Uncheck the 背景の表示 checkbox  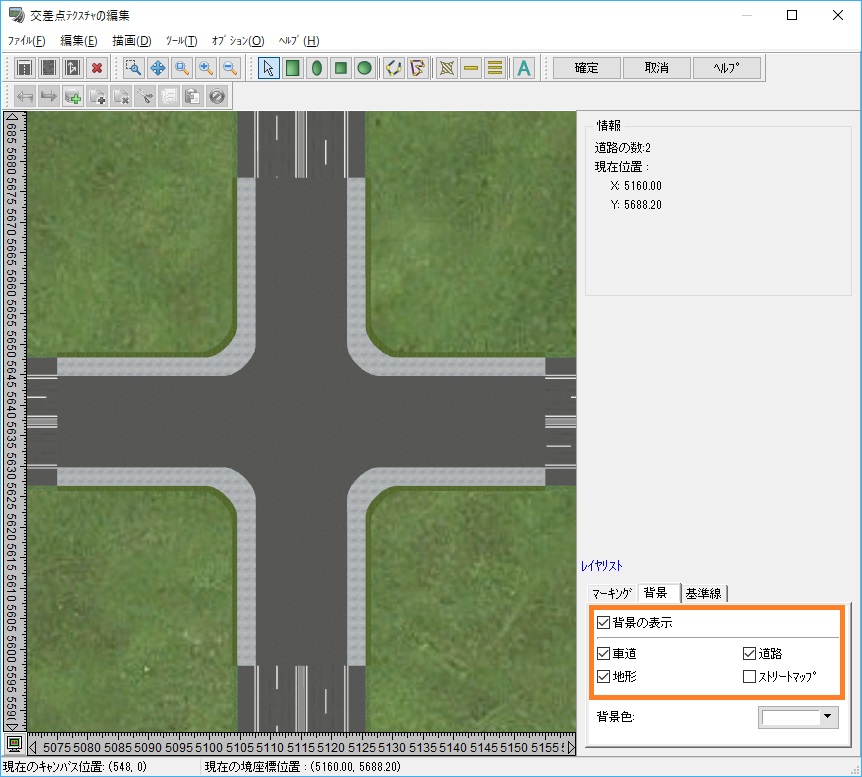click(603, 622)
